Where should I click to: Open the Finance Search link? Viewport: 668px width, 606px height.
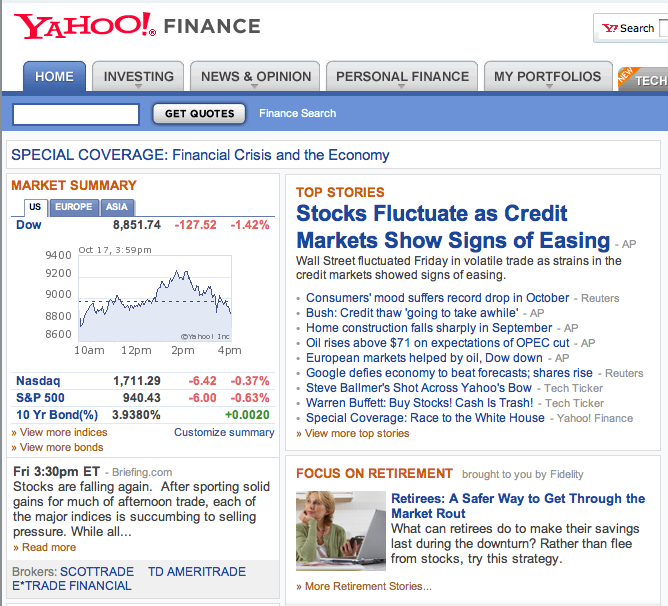tap(297, 113)
